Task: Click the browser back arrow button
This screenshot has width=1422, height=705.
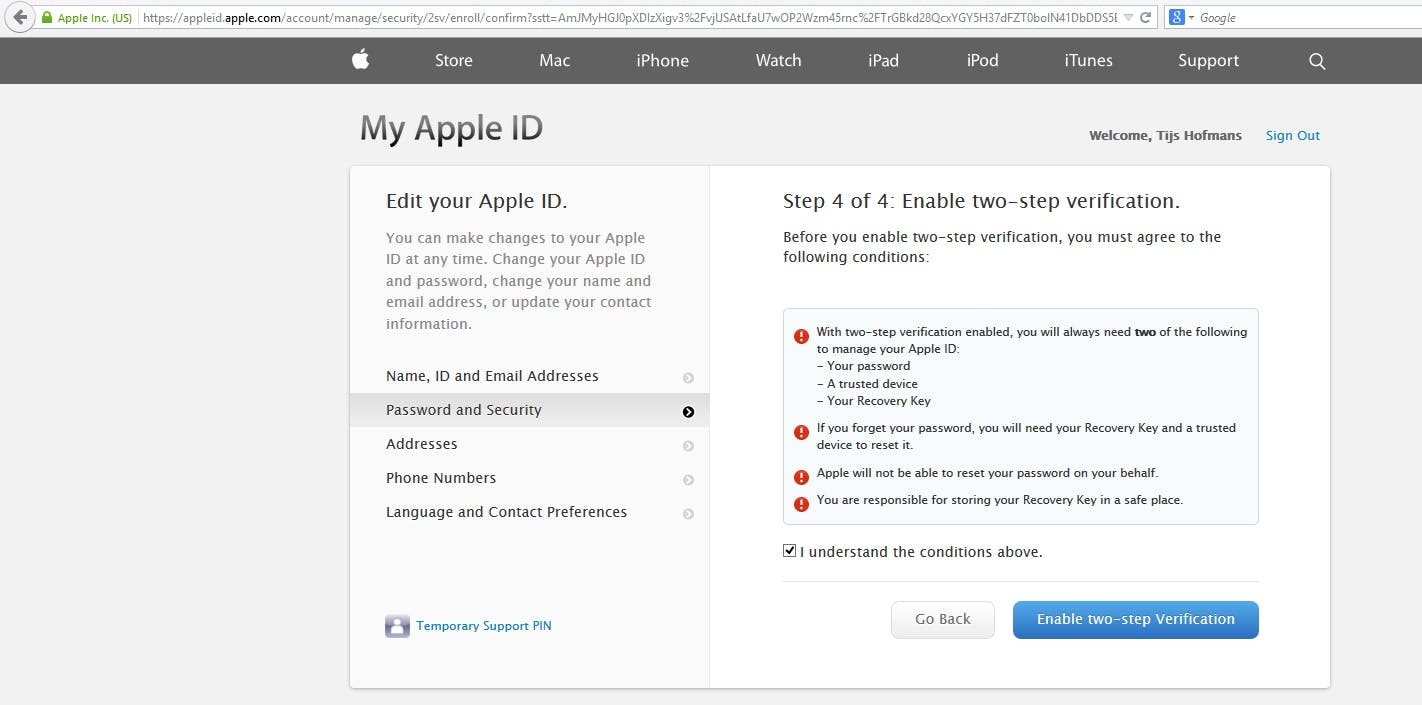Action: coord(20,17)
